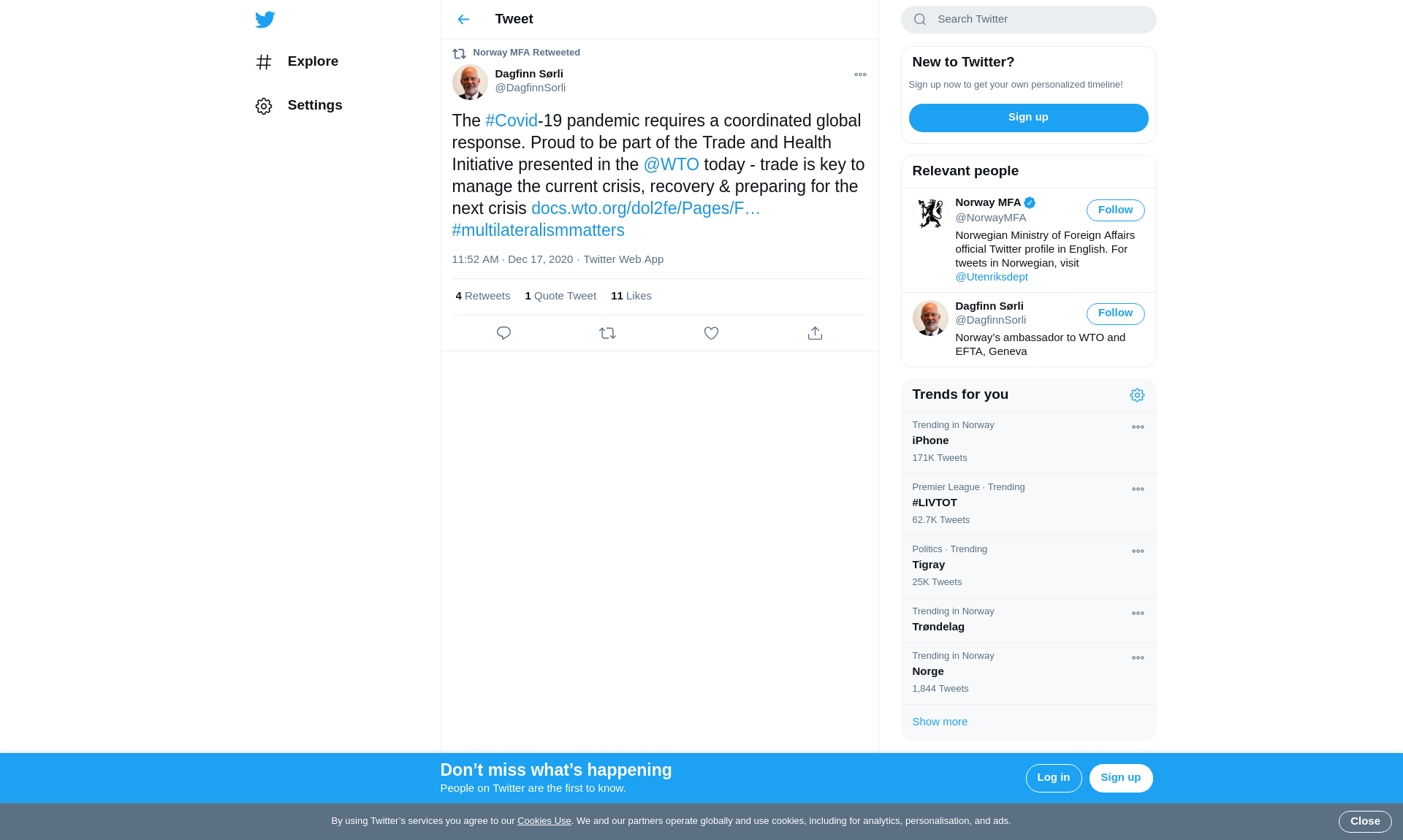1403x840 pixels.
Task: Click the reply speech bubble icon
Action: (x=503, y=333)
